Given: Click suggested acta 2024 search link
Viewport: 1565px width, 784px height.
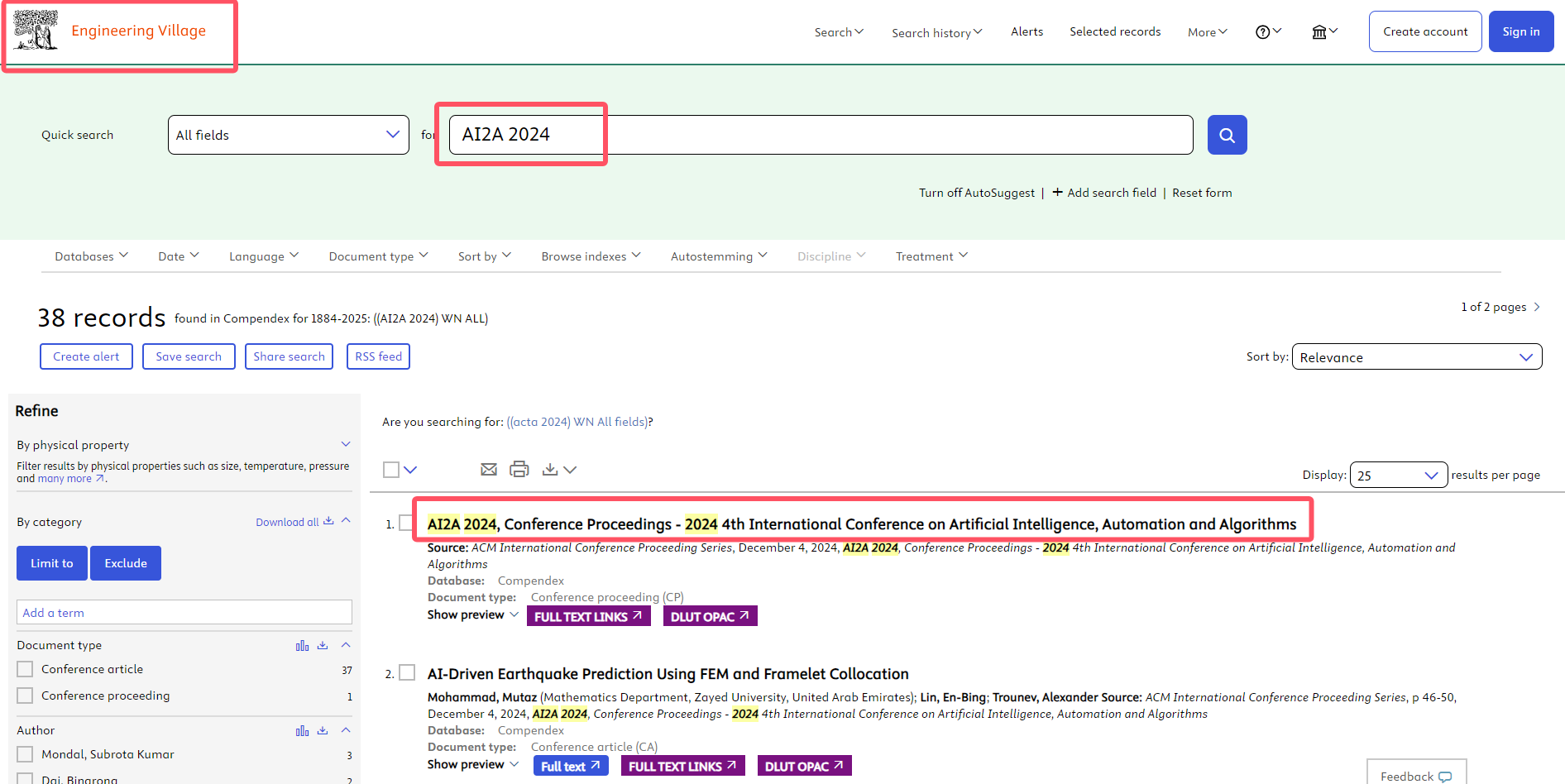Looking at the screenshot, I should (577, 422).
